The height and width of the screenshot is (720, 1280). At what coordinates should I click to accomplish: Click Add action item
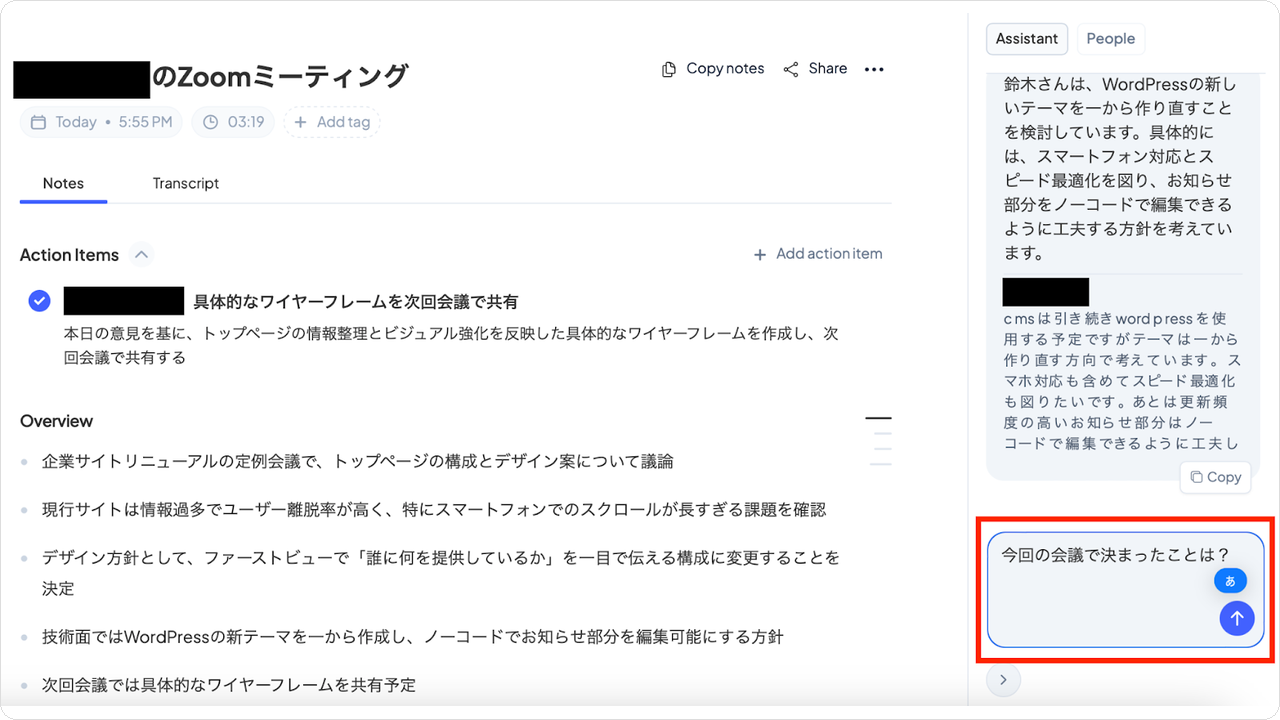coord(818,254)
